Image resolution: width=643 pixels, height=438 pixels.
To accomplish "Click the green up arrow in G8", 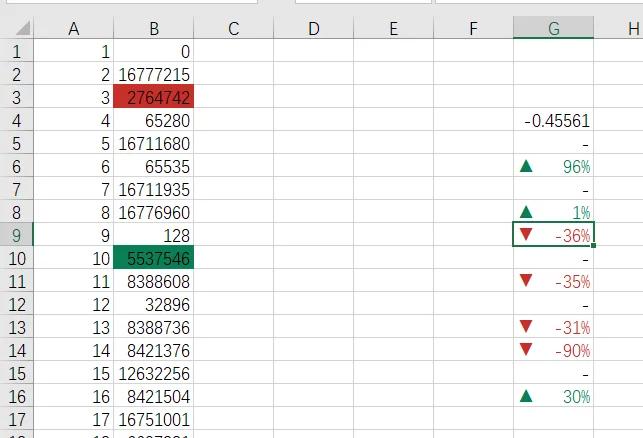I will (x=526, y=212).
